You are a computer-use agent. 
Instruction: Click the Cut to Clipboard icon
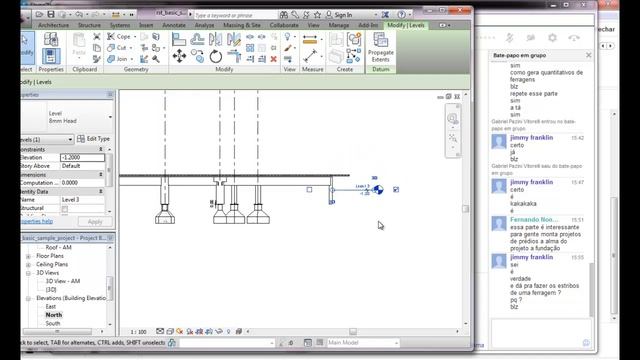tap(97, 37)
